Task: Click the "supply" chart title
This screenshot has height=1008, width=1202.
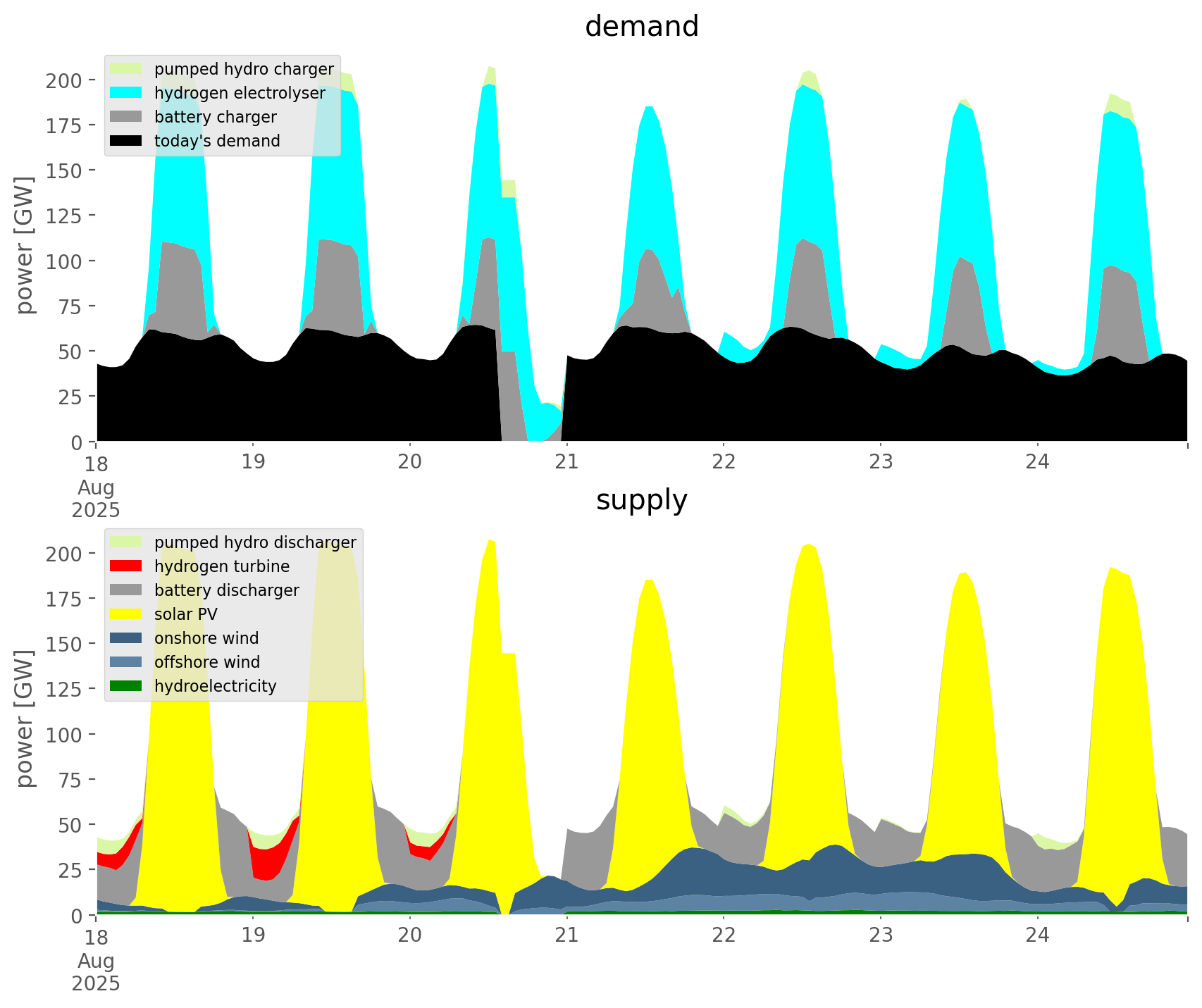Action: pyautogui.click(x=641, y=500)
